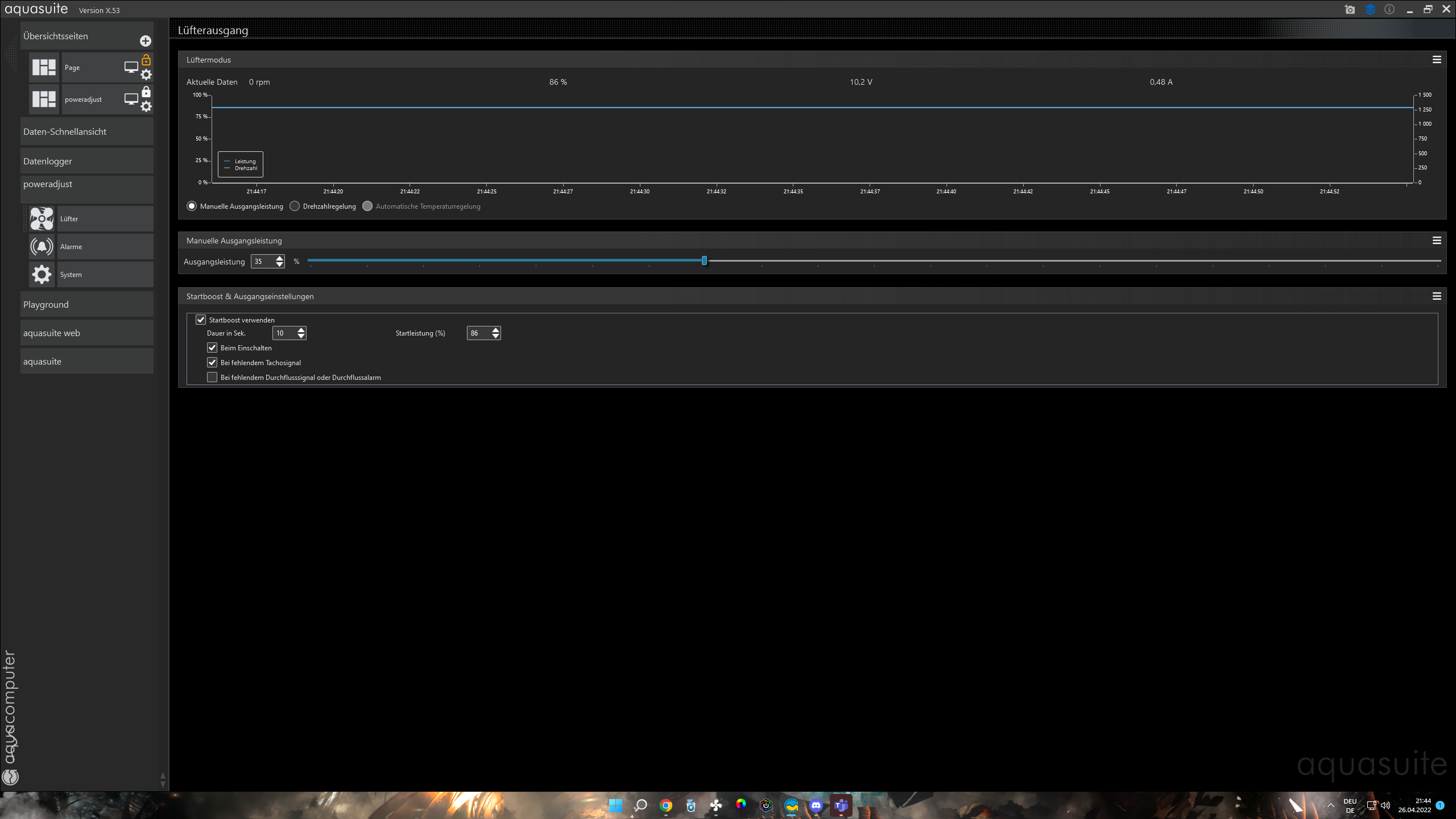Click the orange unlock icon on Page
This screenshot has width=1456, height=819.
coord(146,60)
